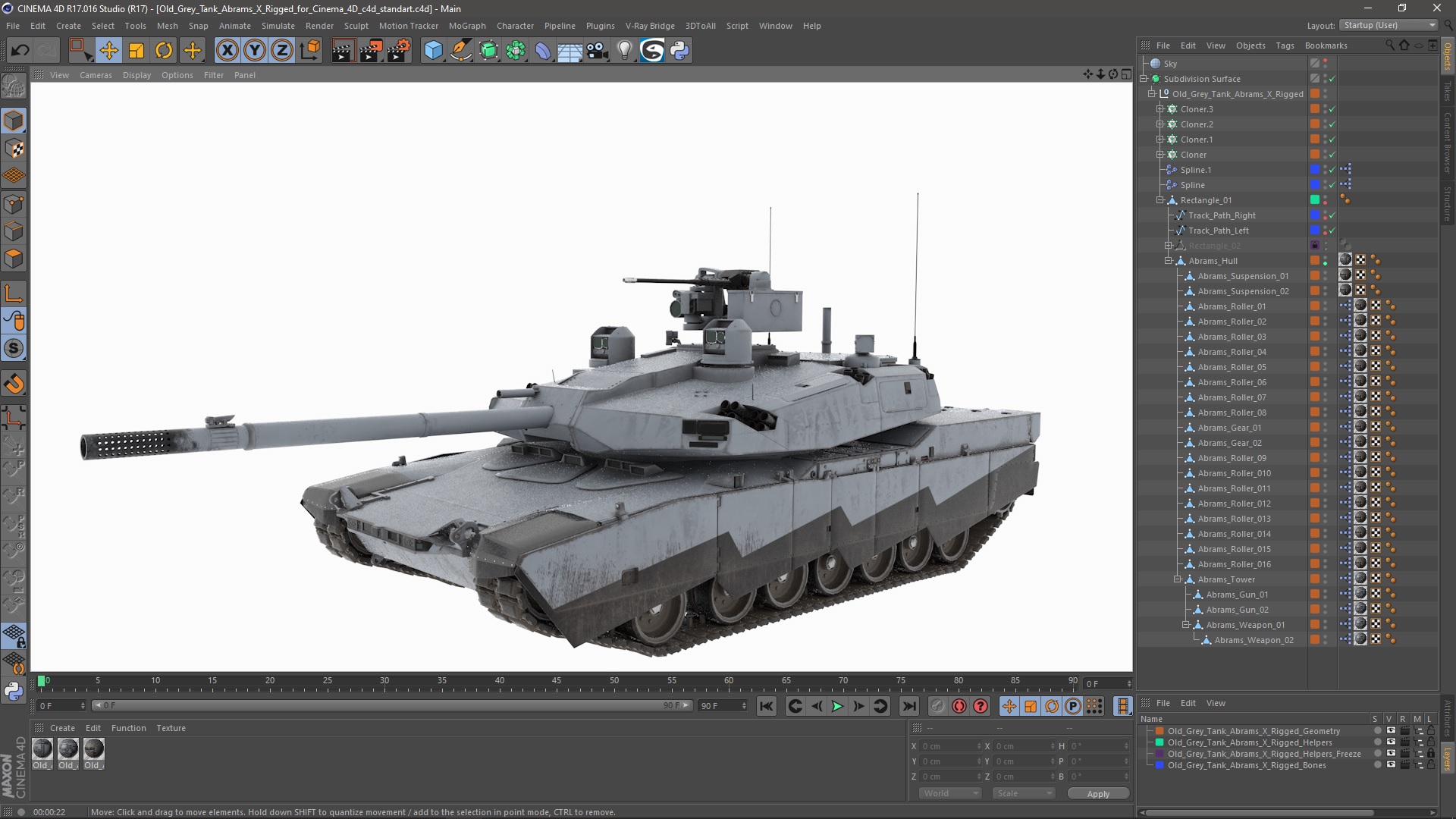Add a Cube primitive object
The width and height of the screenshot is (1456, 819).
433,51
